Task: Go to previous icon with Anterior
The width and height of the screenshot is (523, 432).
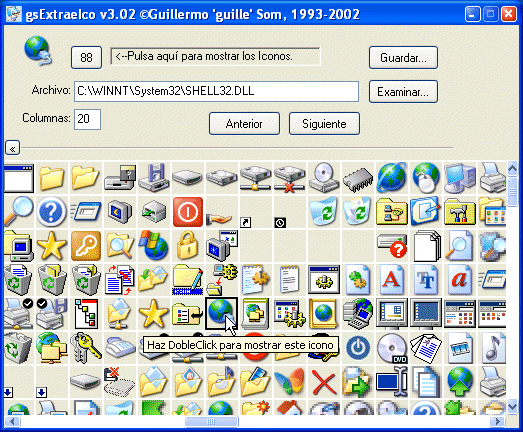Action: click(x=244, y=124)
